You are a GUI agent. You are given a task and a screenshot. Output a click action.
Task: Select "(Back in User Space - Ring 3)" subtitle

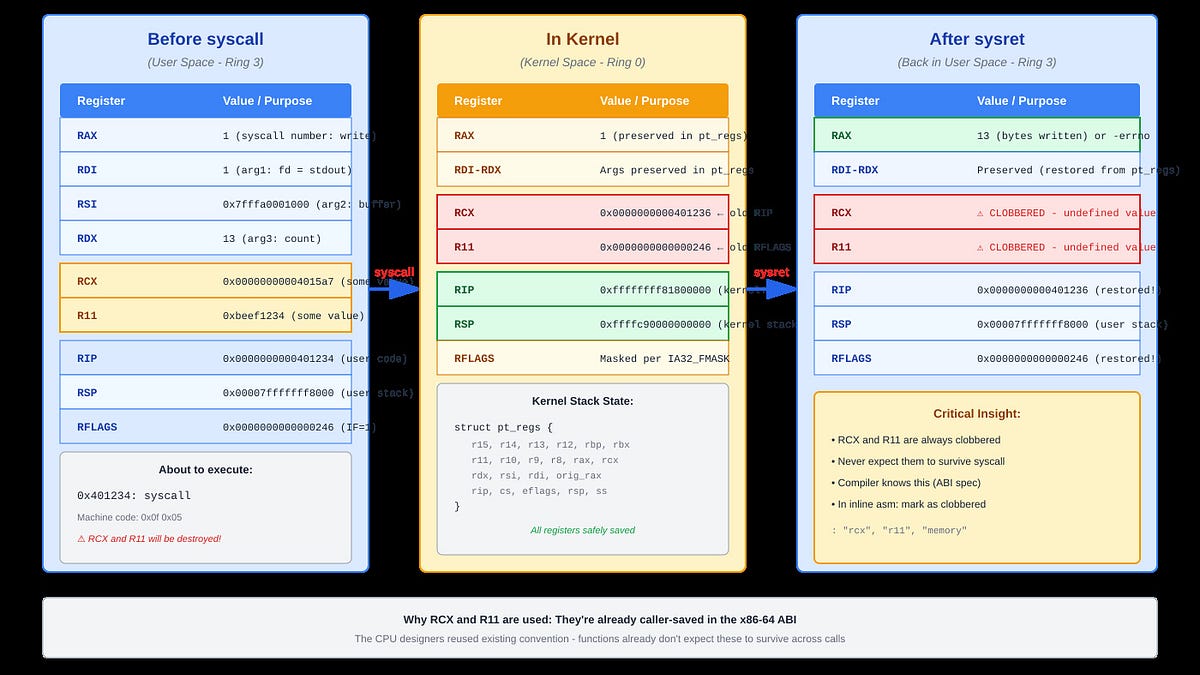click(976, 62)
